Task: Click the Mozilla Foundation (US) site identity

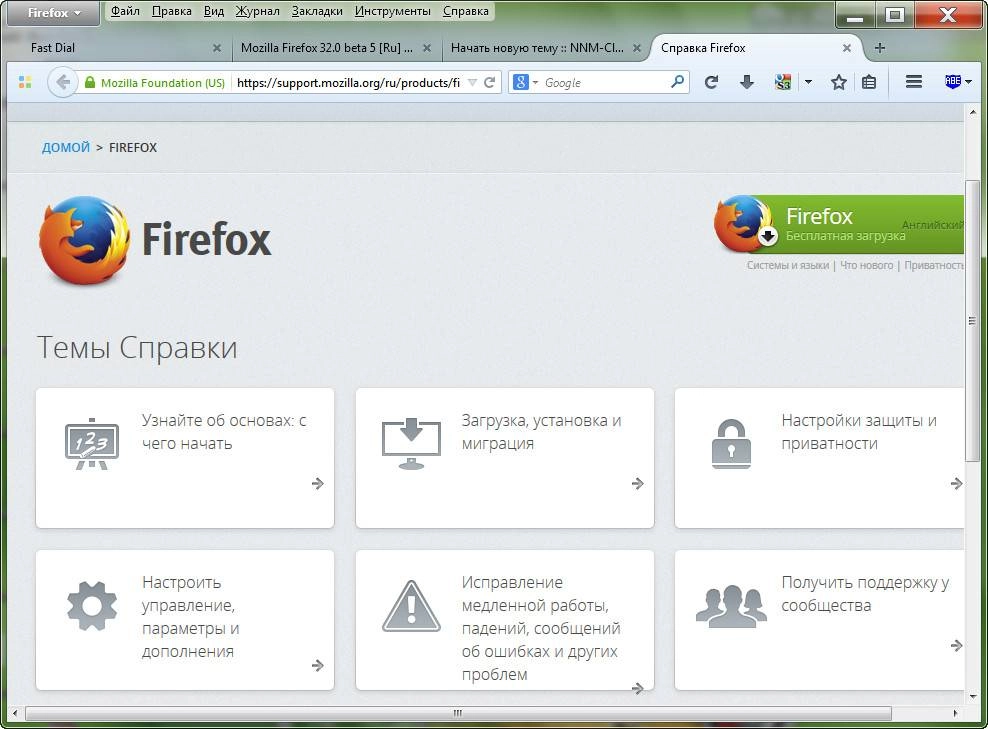Action: coord(155,83)
